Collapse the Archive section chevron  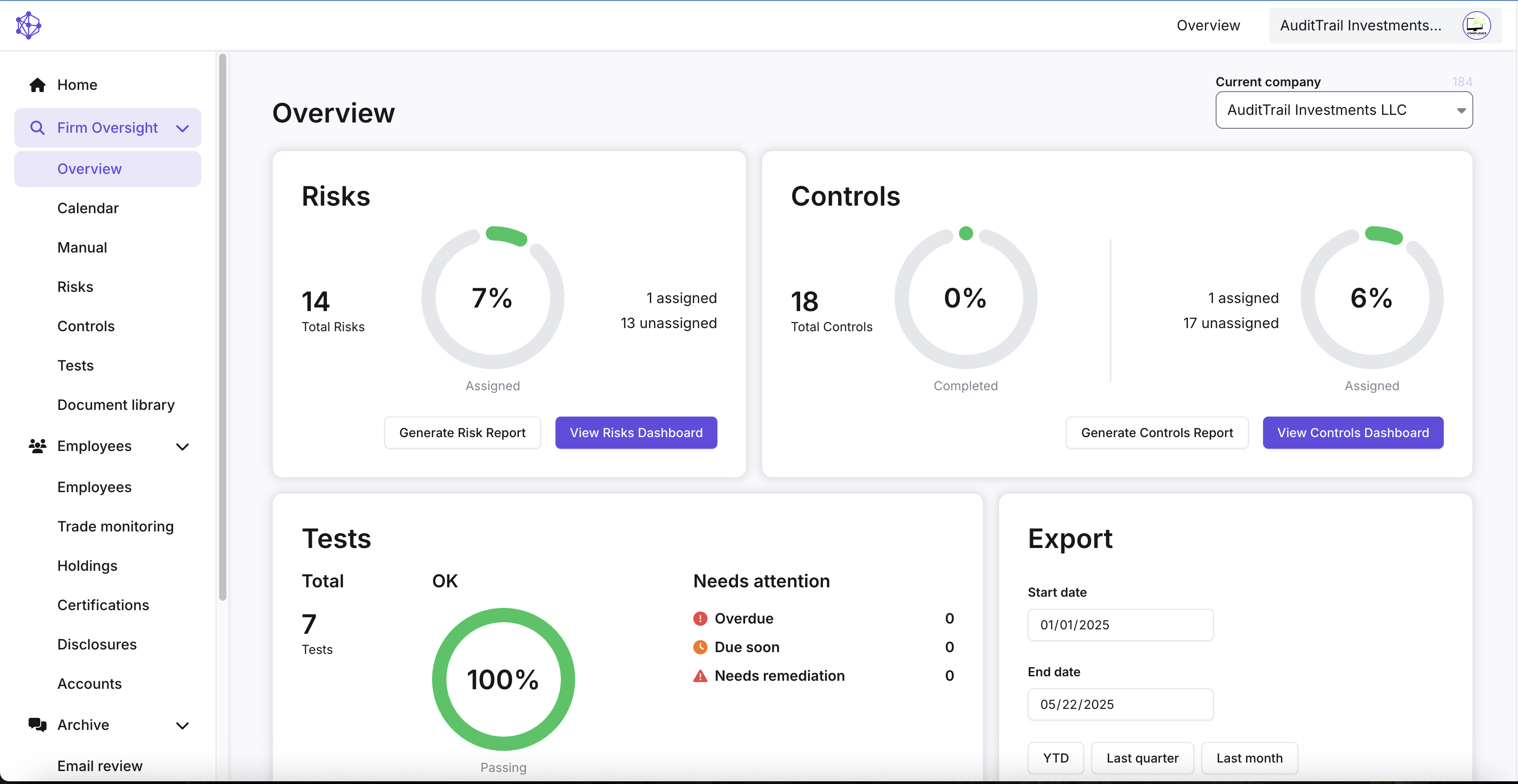182,725
